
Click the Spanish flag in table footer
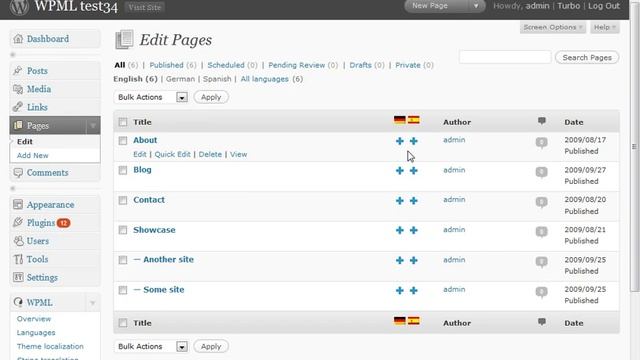[x=413, y=321]
